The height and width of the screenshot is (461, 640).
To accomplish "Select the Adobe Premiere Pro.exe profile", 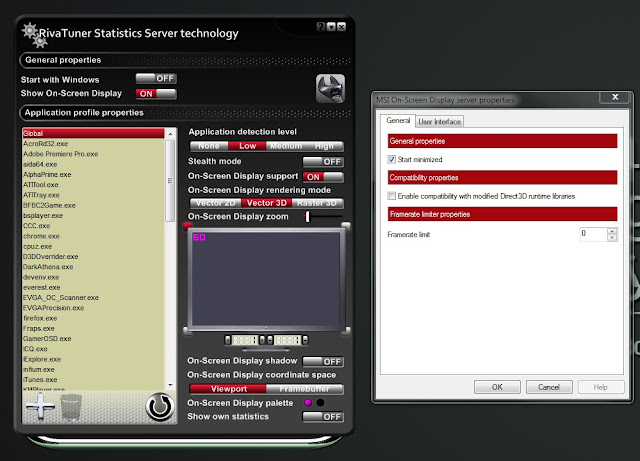I will pyautogui.click(x=93, y=154).
